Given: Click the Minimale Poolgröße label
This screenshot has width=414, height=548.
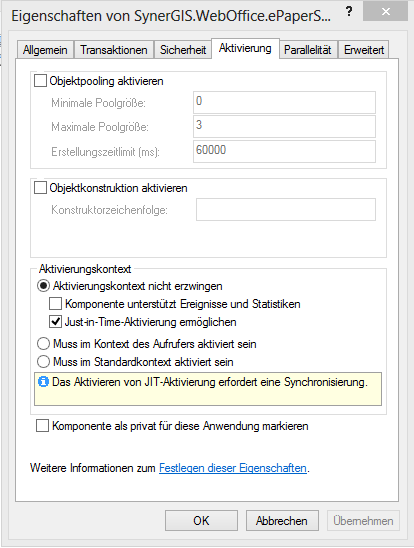Looking at the screenshot, I should (99, 103).
